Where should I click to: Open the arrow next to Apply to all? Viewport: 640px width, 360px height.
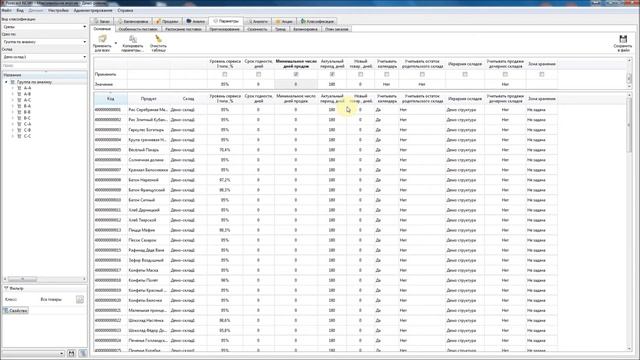(x=116, y=43)
